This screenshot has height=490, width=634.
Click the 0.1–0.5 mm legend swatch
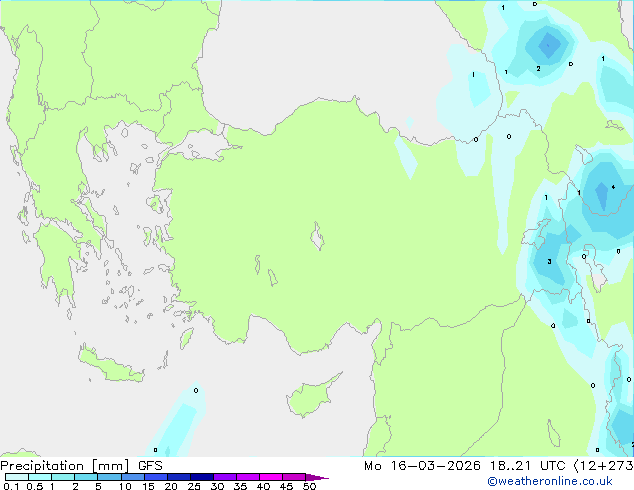click(17, 477)
